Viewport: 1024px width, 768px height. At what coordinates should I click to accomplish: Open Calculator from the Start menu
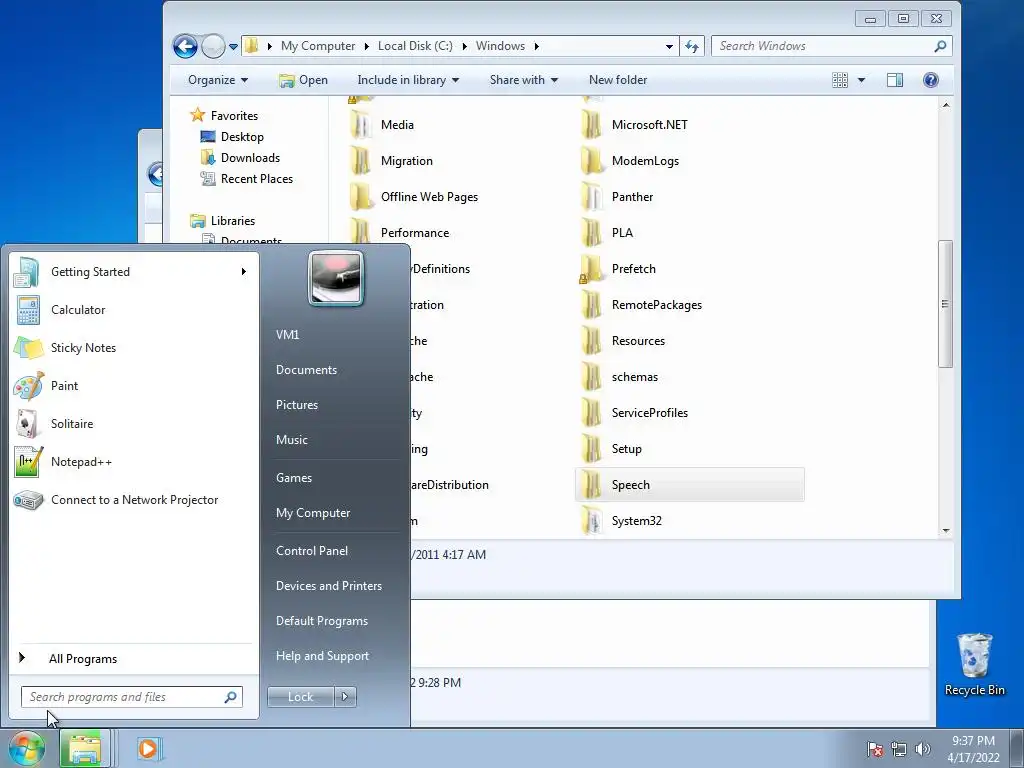click(134, 310)
